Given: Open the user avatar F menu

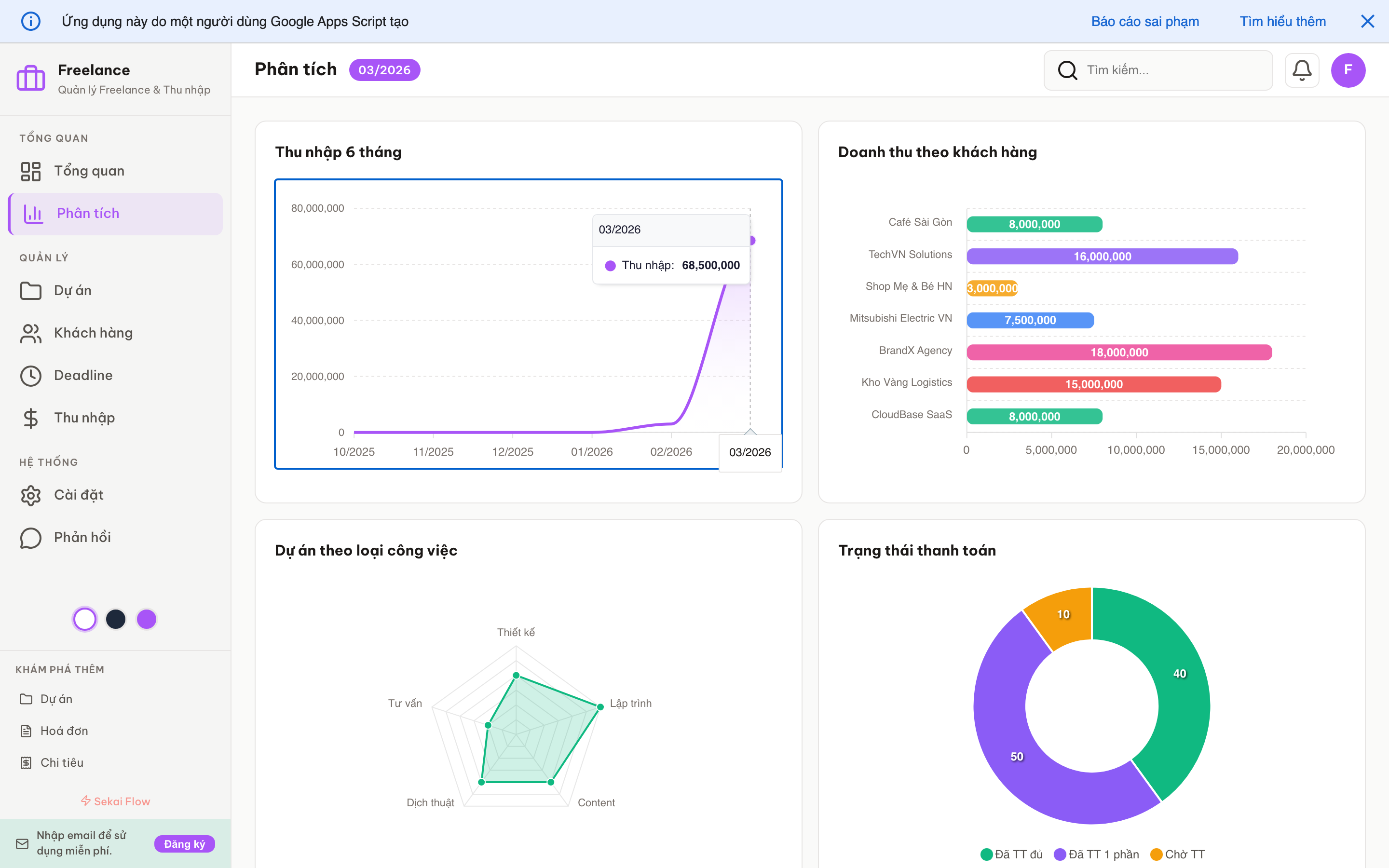Looking at the screenshot, I should 1348,70.
